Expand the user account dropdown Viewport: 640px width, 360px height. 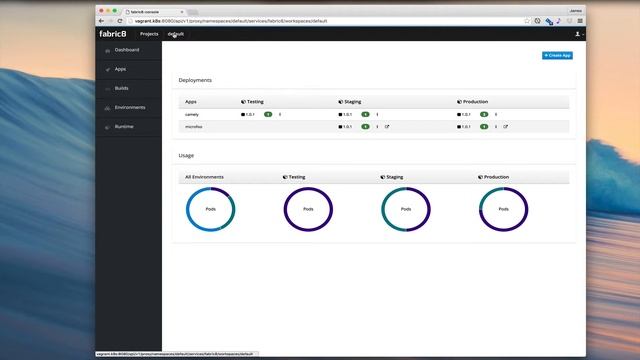579,34
